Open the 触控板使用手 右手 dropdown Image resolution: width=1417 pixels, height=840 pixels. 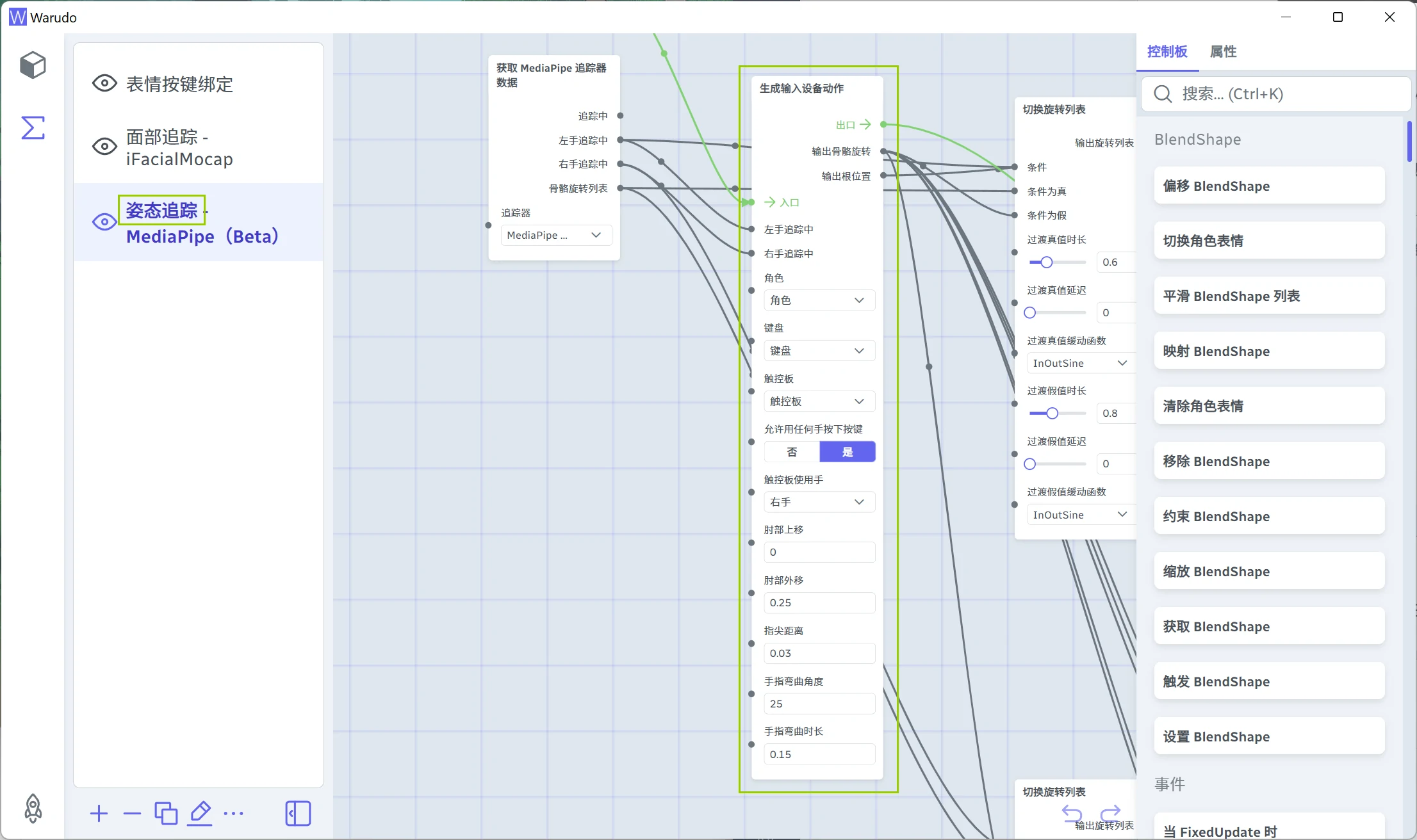pos(819,502)
